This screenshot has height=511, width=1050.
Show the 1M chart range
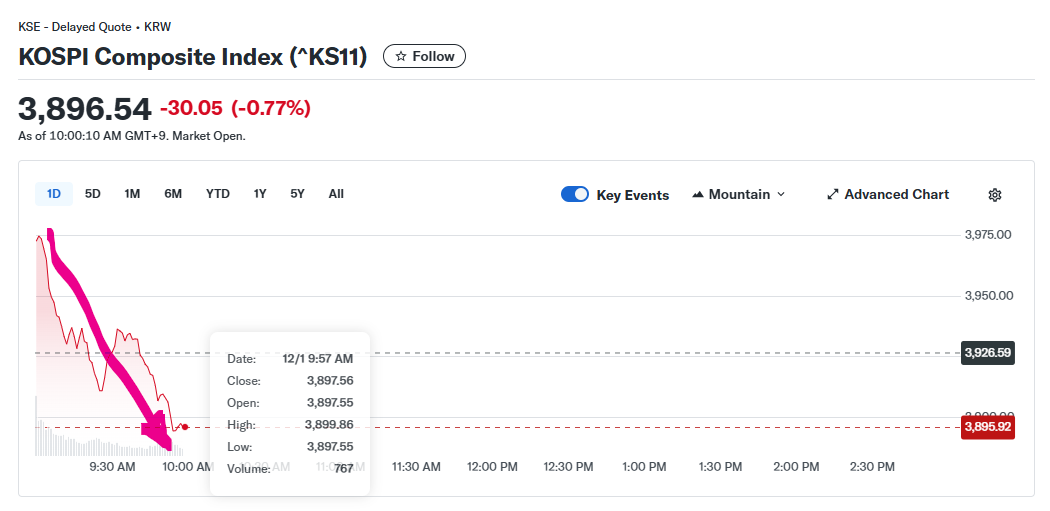point(132,194)
